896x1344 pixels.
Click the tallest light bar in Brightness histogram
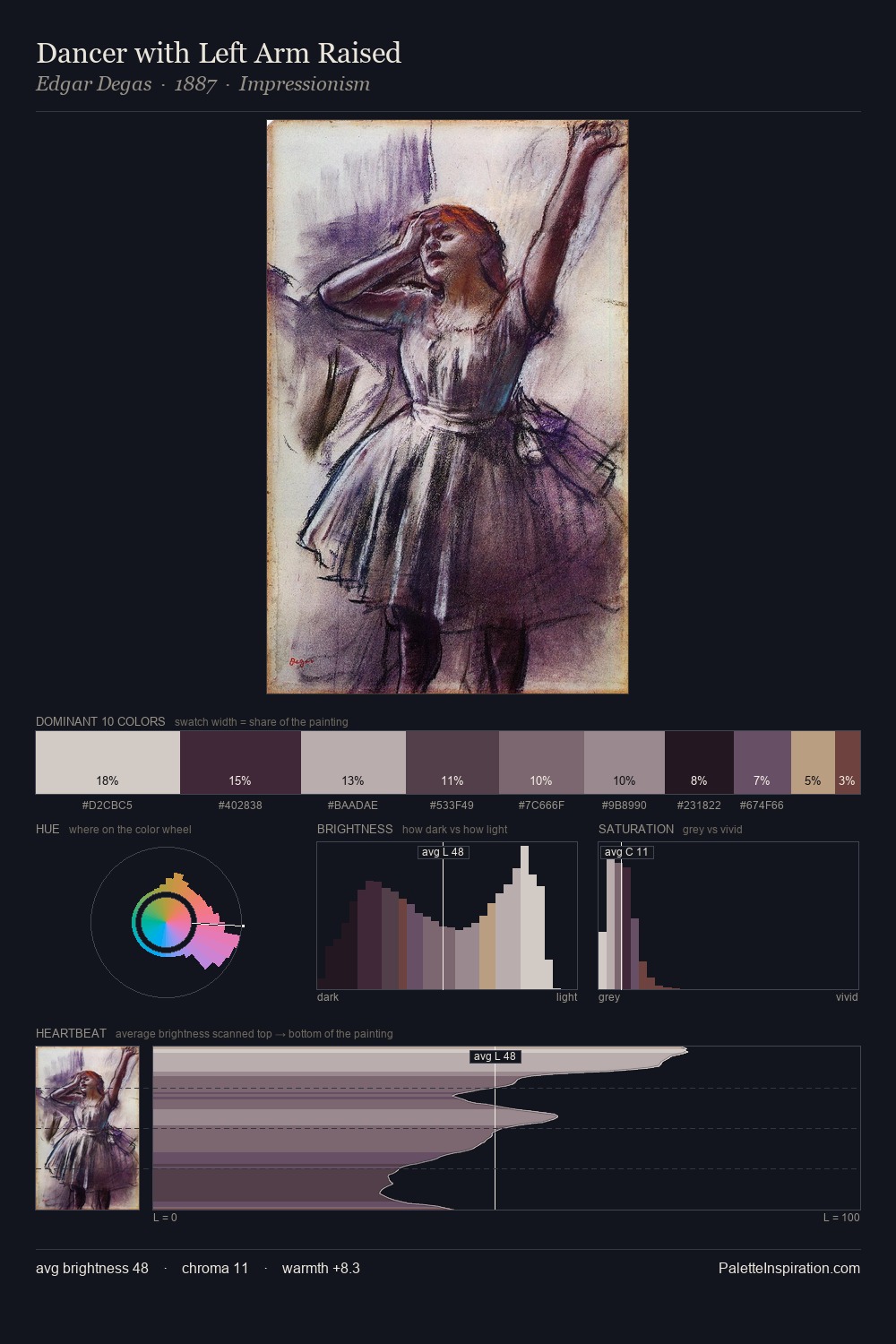coord(524,918)
